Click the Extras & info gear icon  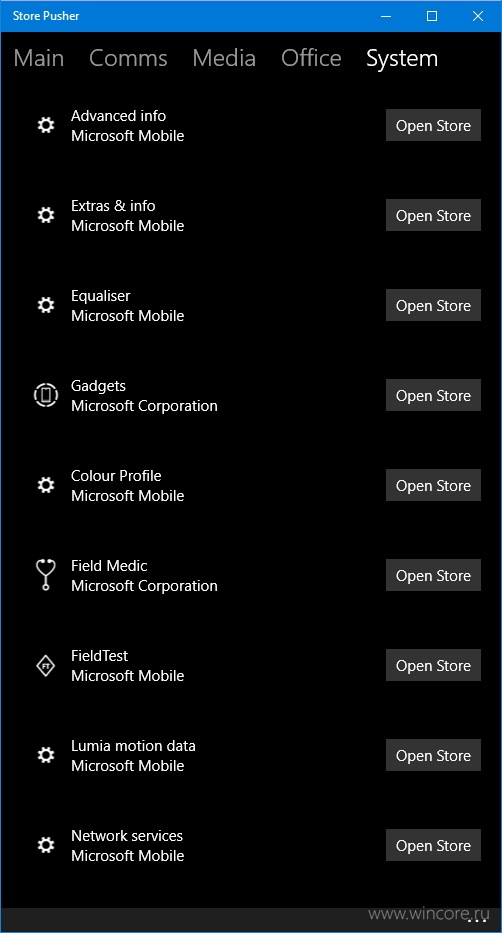click(46, 215)
